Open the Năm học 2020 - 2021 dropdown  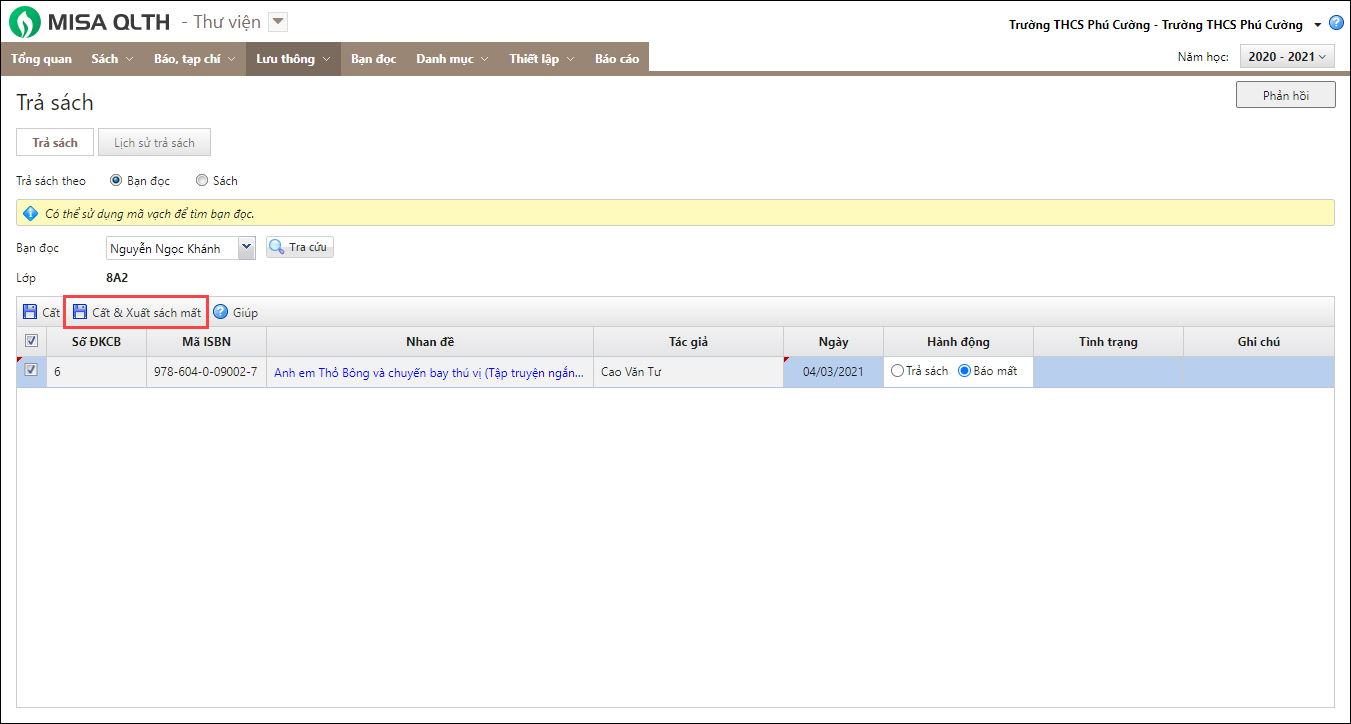point(1287,57)
